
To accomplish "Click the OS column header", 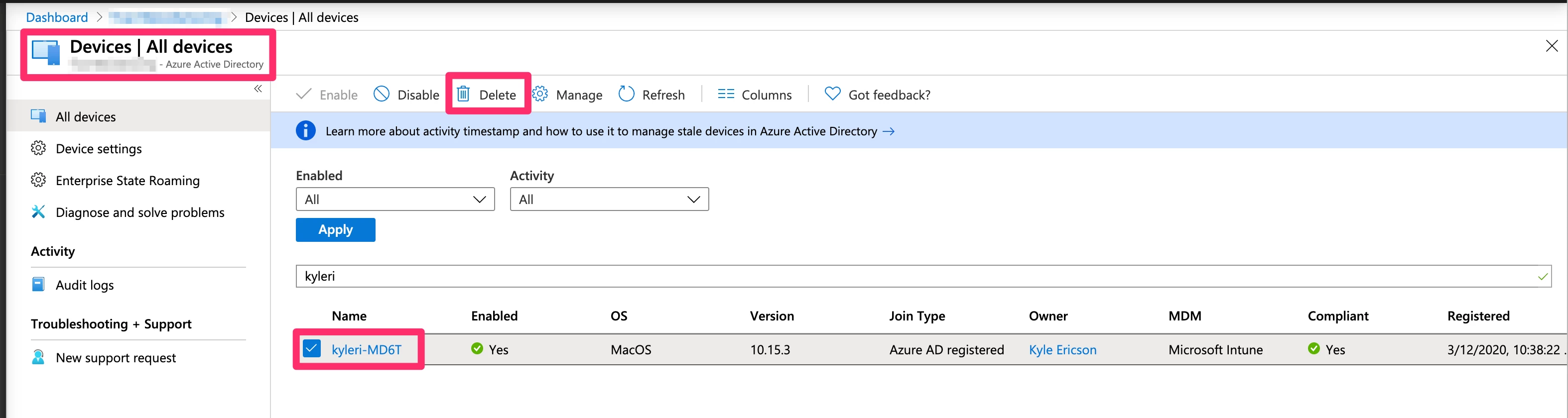I will point(619,316).
